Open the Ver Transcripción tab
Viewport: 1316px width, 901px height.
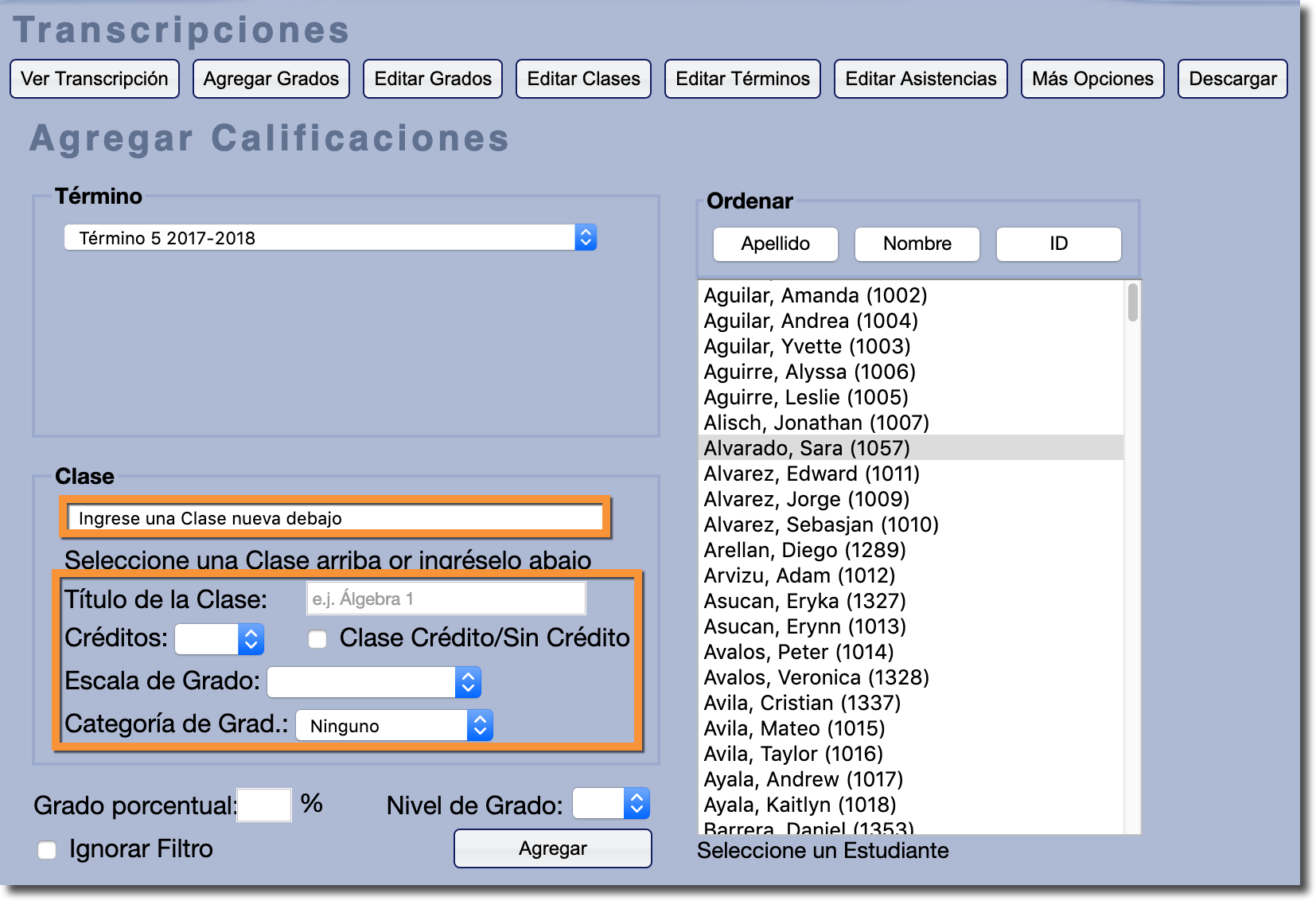click(x=95, y=79)
